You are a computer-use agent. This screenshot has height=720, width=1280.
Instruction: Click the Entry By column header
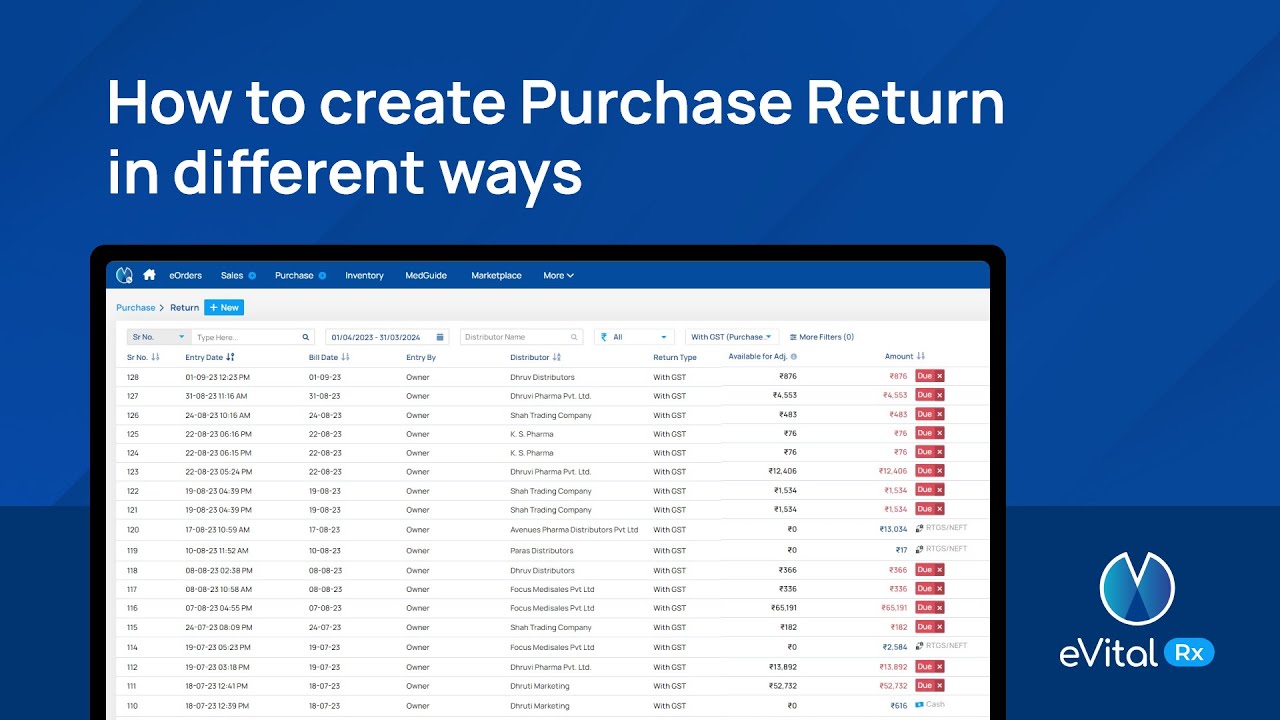pyautogui.click(x=421, y=357)
